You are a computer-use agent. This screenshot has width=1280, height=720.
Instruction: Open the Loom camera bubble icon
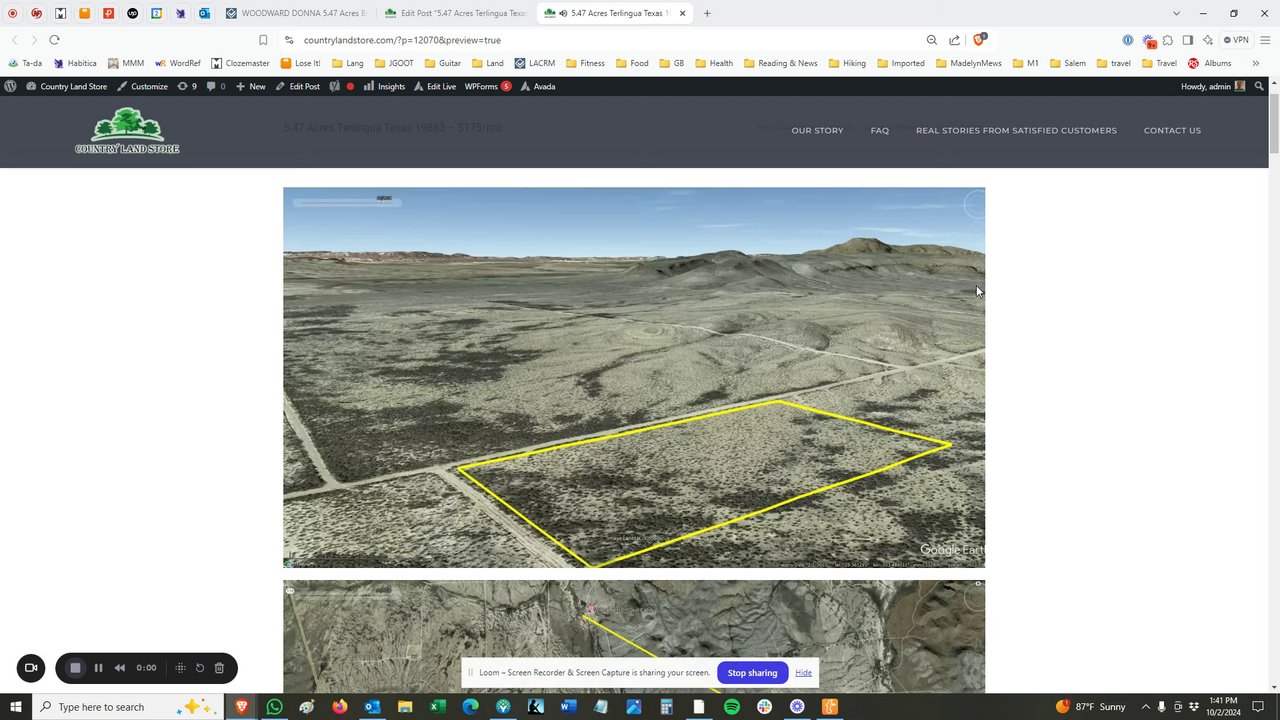pyautogui.click(x=31, y=668)
